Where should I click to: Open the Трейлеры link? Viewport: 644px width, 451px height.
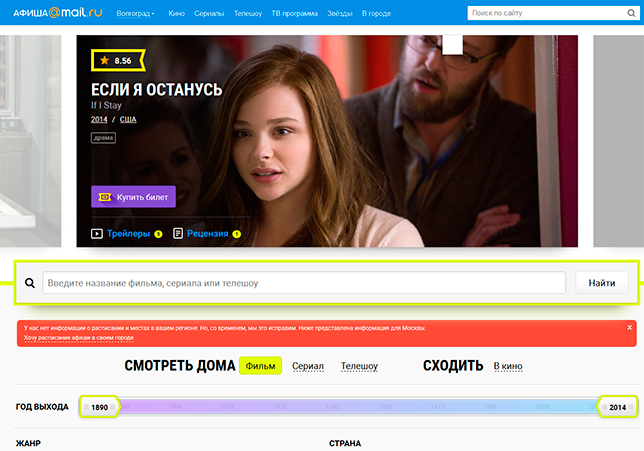coord(129,234)
